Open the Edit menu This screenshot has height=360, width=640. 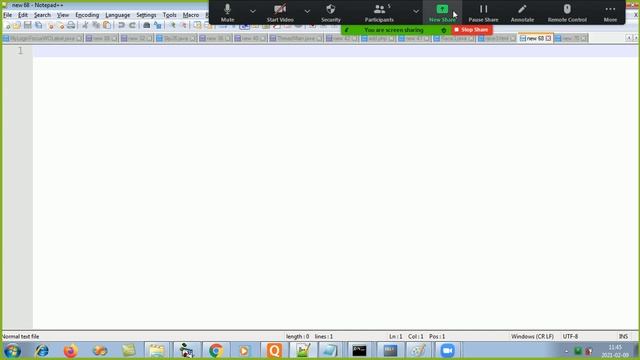23,15
